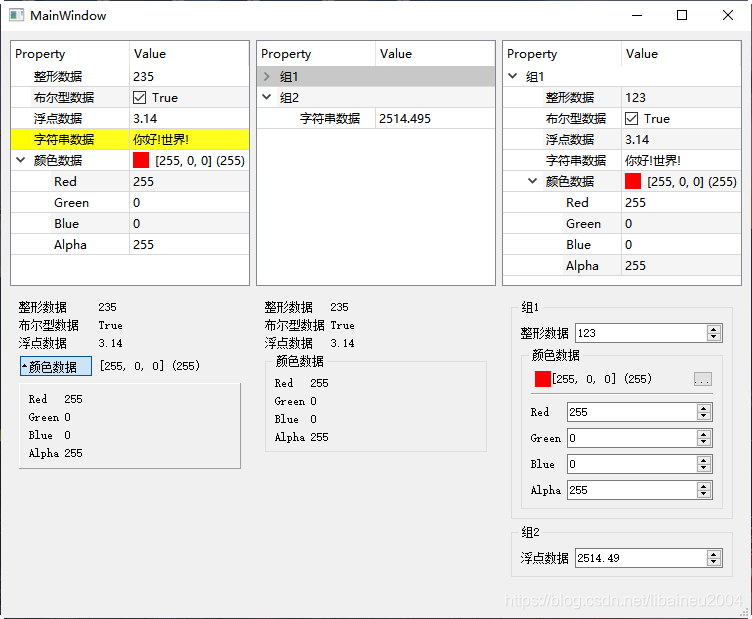The width and height of the screenshot is (752, 619).
Task: Select the 浮点数据 row in left property tree
Action: pos(130,118)
